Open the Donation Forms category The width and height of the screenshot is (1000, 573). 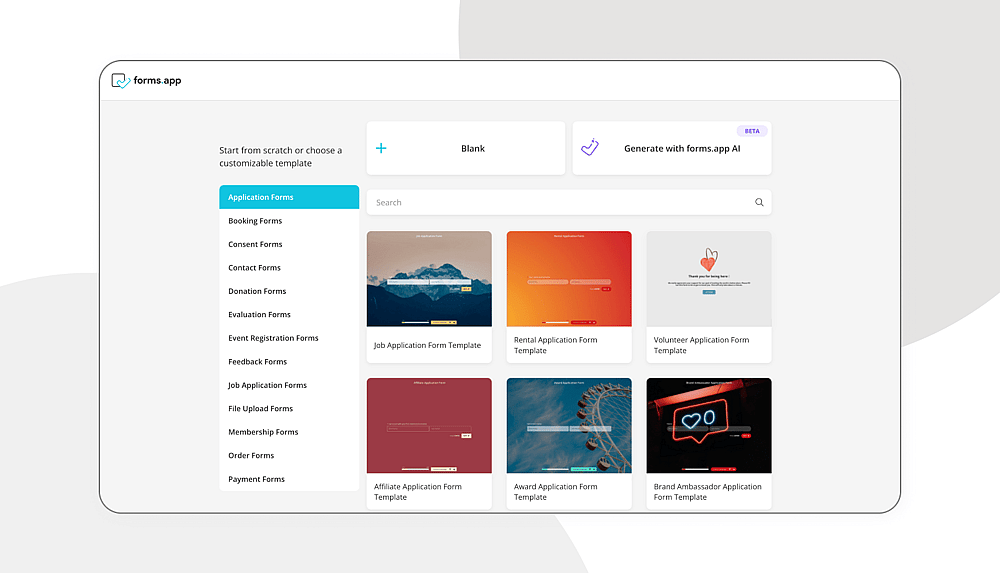[x=289, y=291]
